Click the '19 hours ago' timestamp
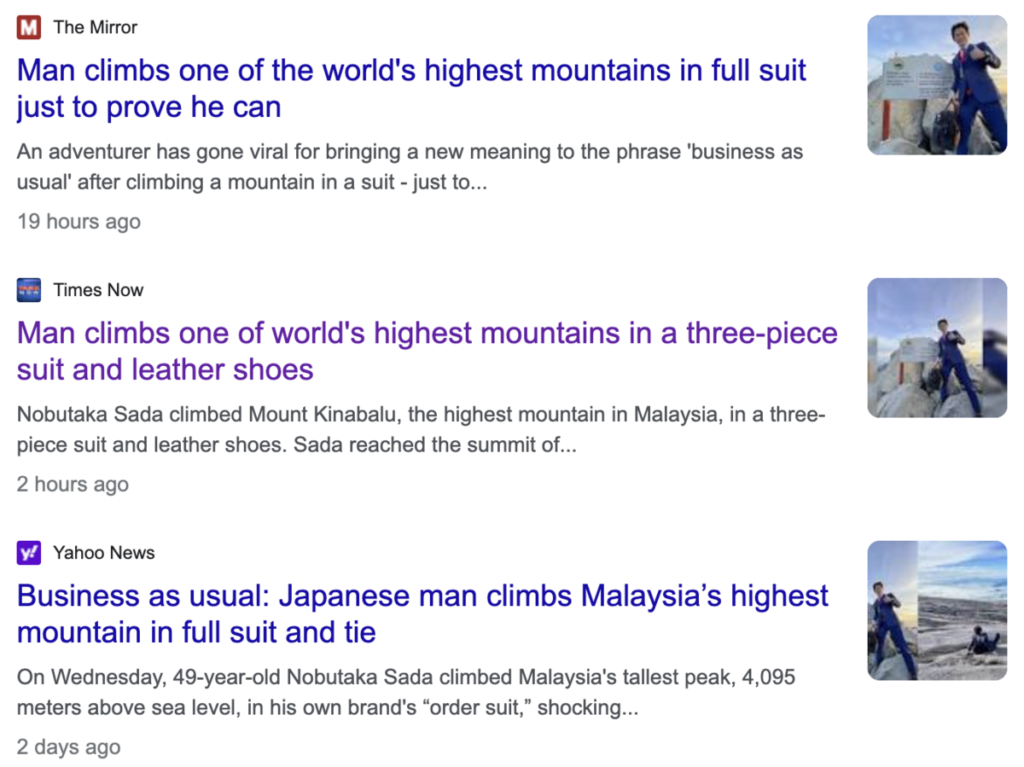 pyautogui.click(x=79, y=221)
